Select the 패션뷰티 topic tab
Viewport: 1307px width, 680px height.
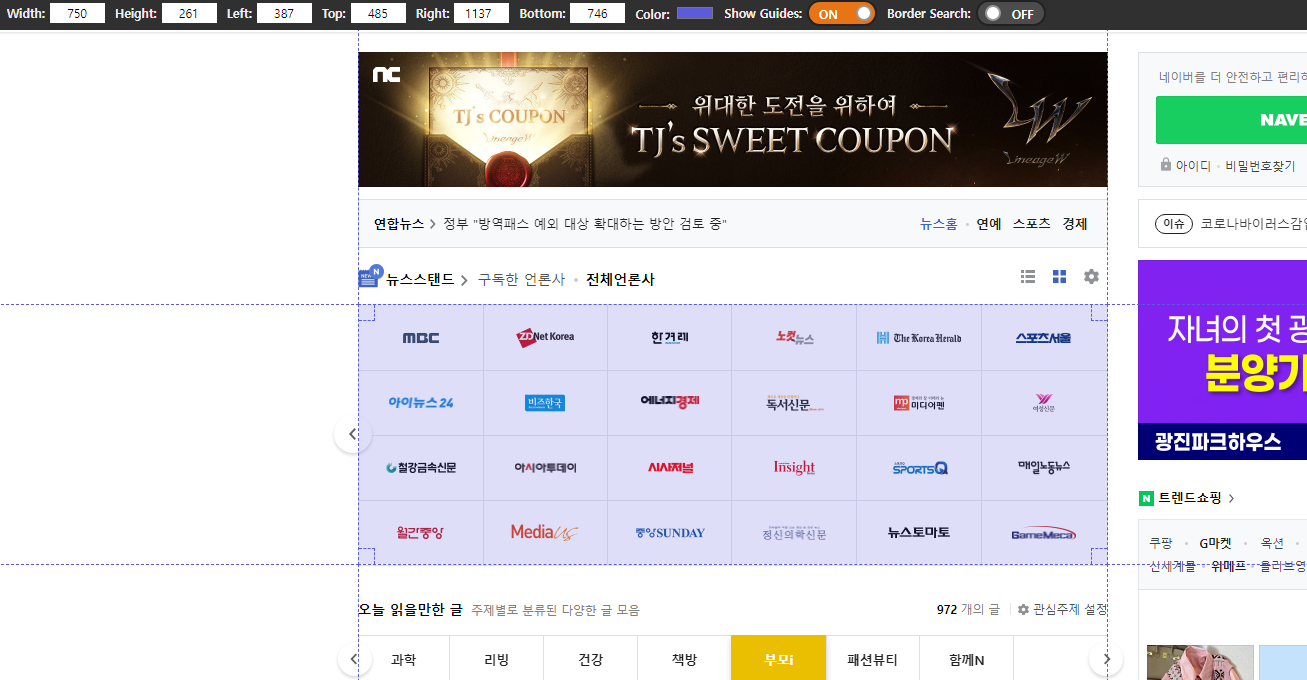point(873,659)
